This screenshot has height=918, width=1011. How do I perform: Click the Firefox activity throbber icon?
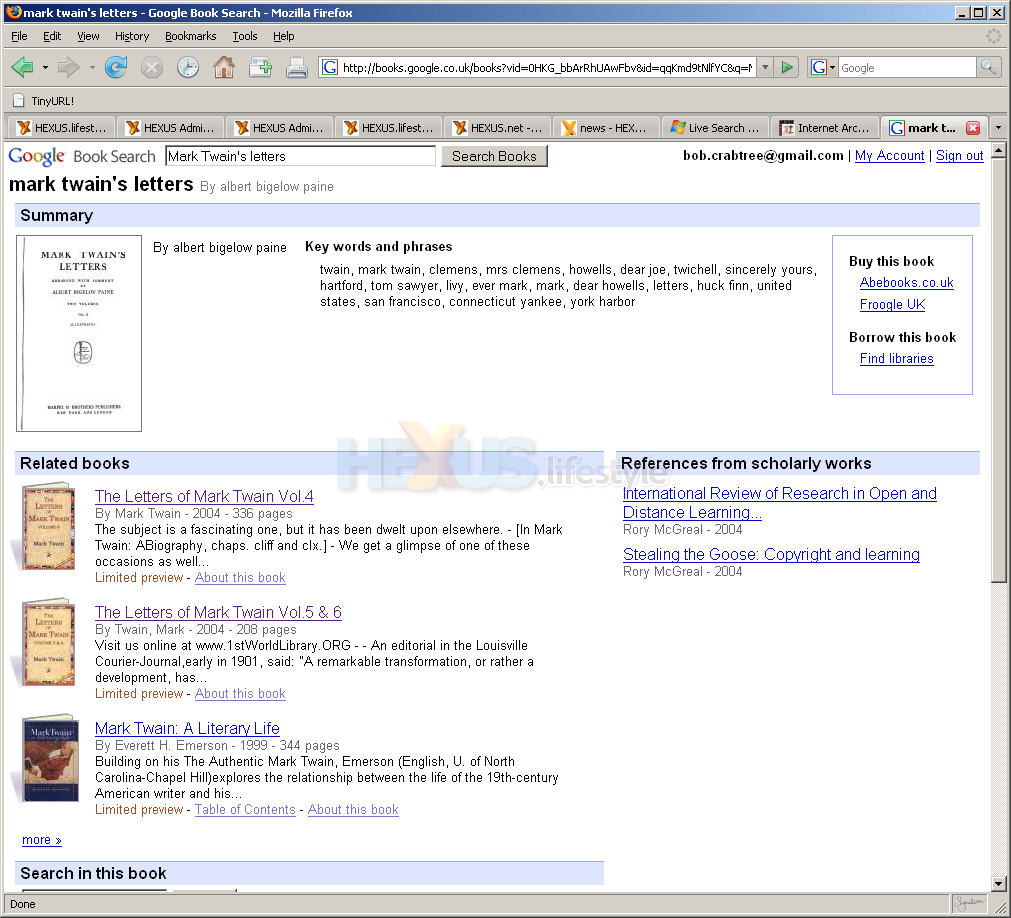click(x=994, y=36)
